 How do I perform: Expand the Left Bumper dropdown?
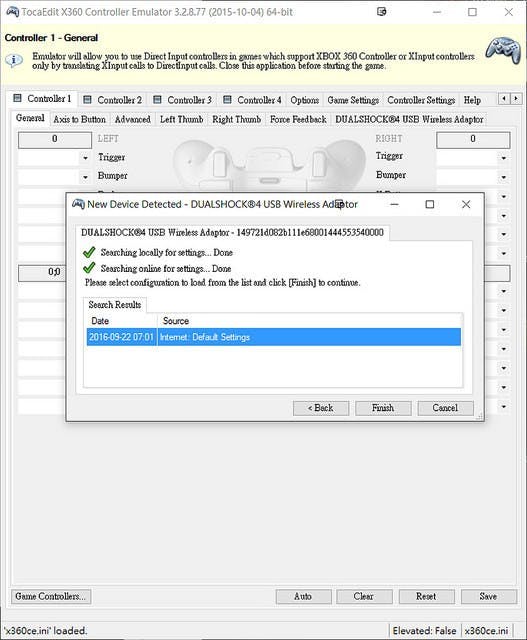coord(85,177)
